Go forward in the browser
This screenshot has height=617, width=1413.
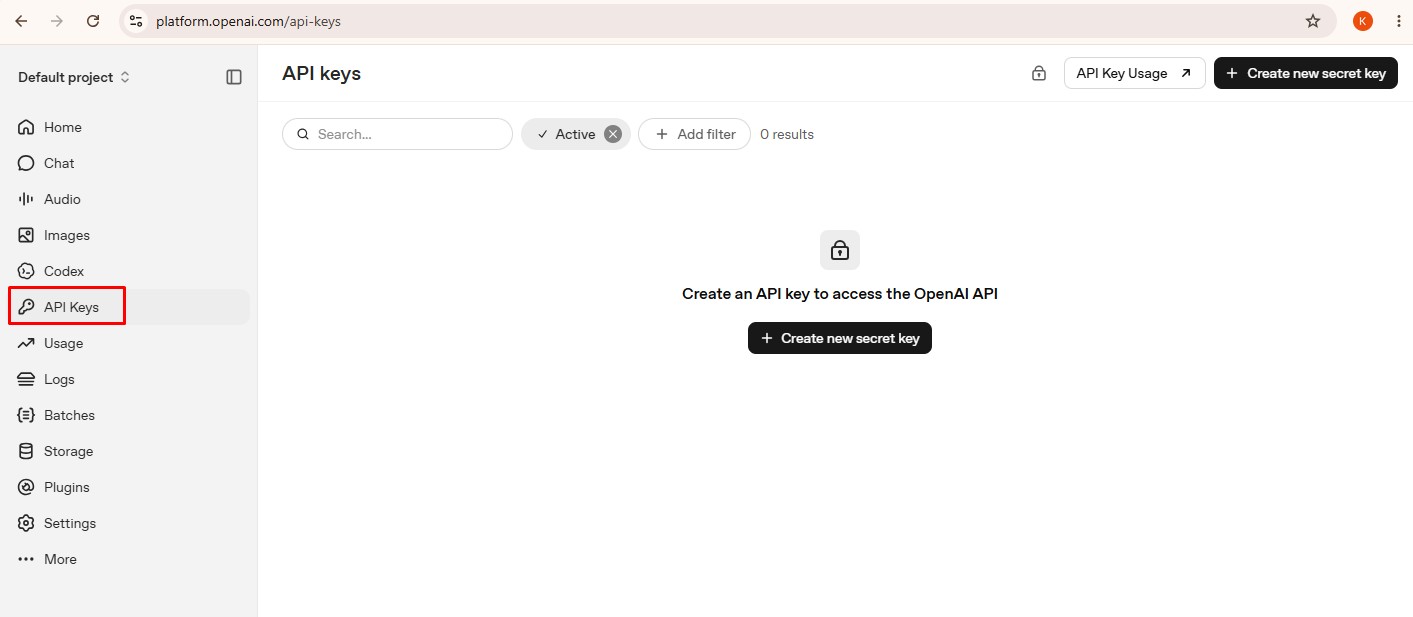click(x=57, y=21)
